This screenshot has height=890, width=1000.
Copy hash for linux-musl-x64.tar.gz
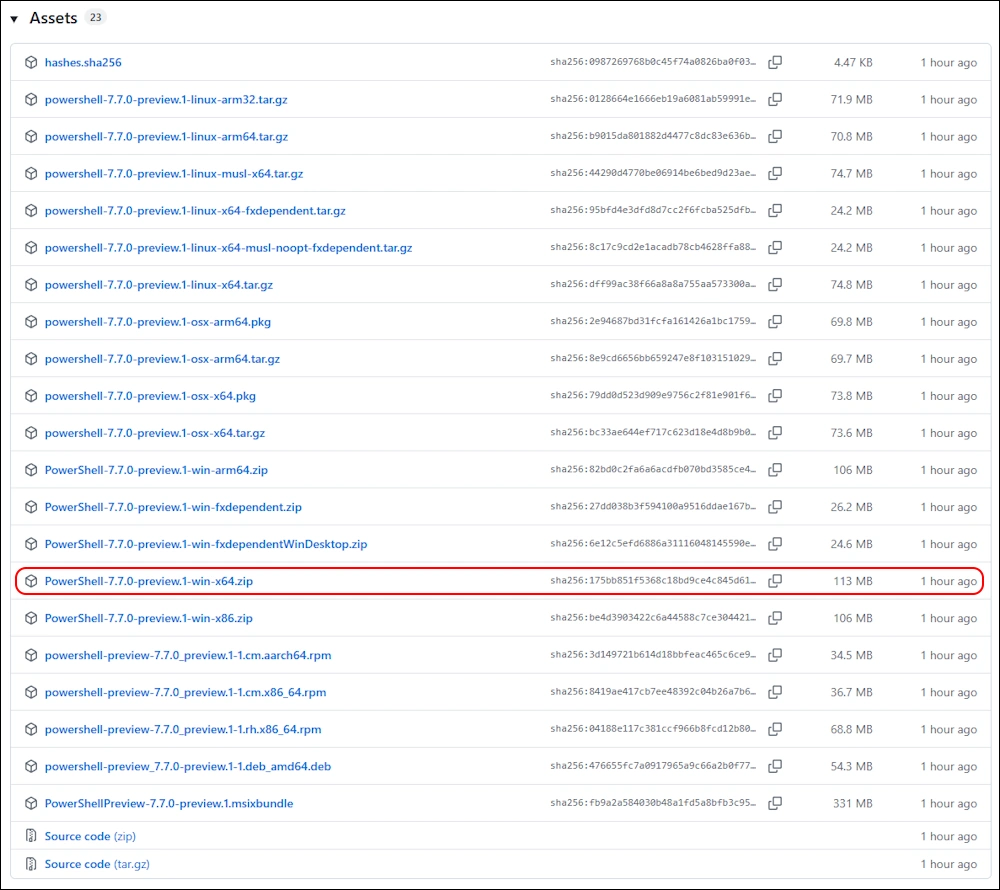point(775,173)
